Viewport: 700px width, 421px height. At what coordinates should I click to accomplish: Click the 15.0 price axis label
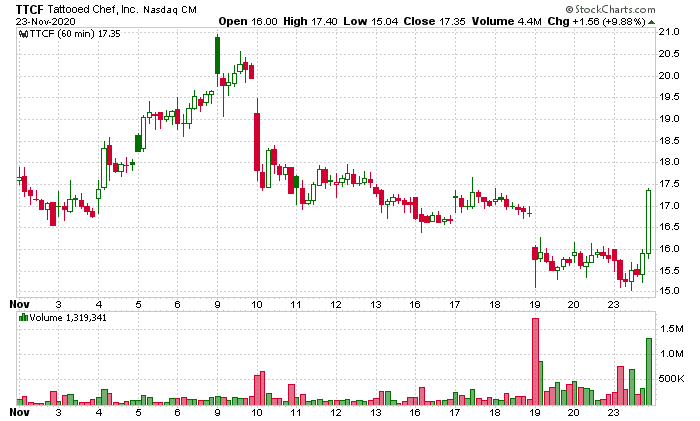[x=669, y=291]
